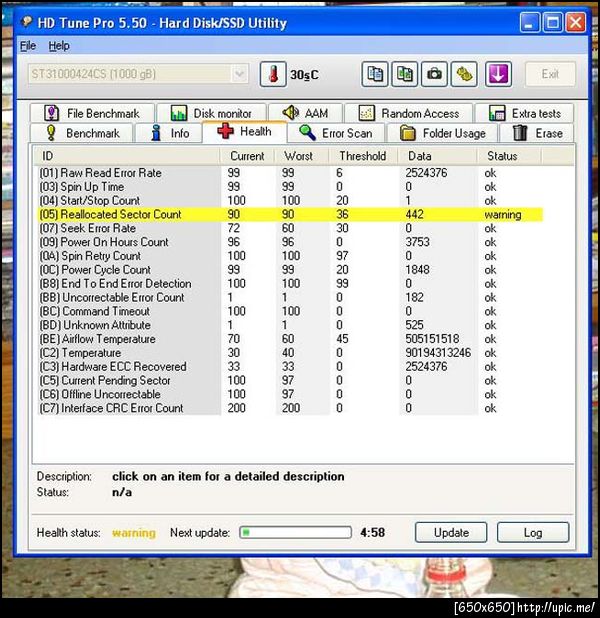600x618 pixels.
Task: Click the Status column header
Action: [x=509, y=156]
